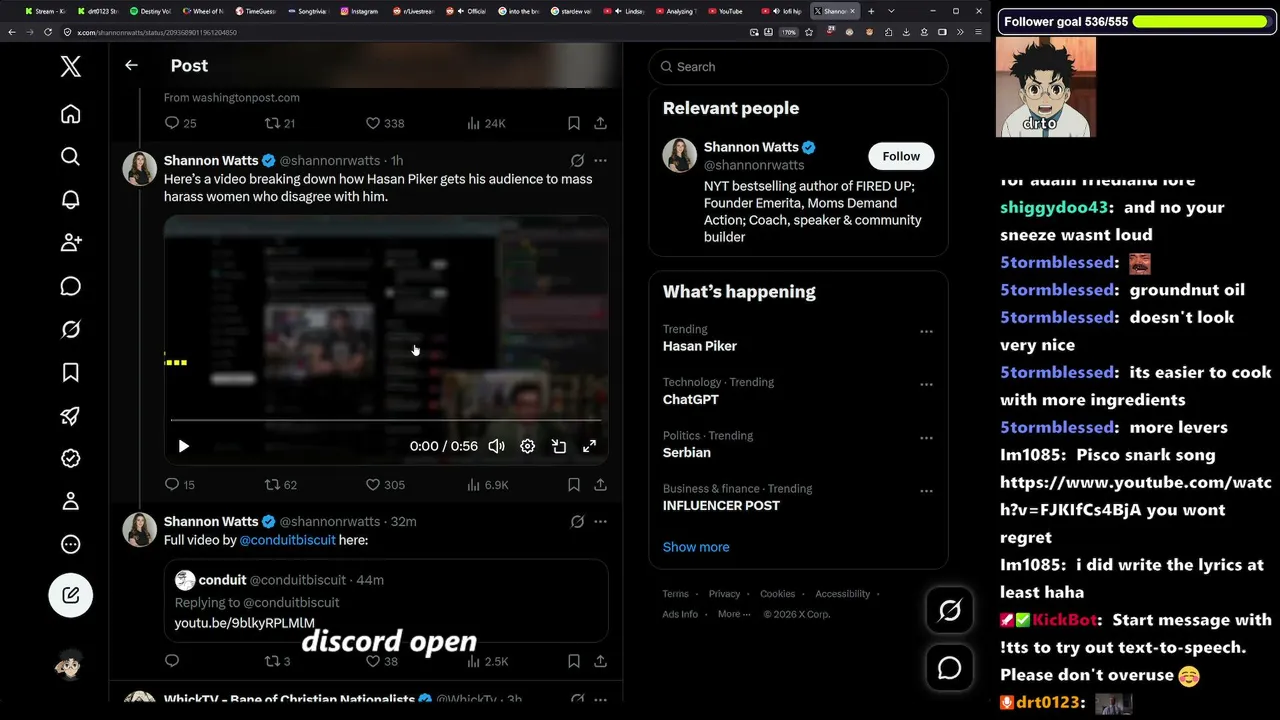Screen dimensions: 1280x720
Task: Open more options for Serbian trend
Action: 926,438
